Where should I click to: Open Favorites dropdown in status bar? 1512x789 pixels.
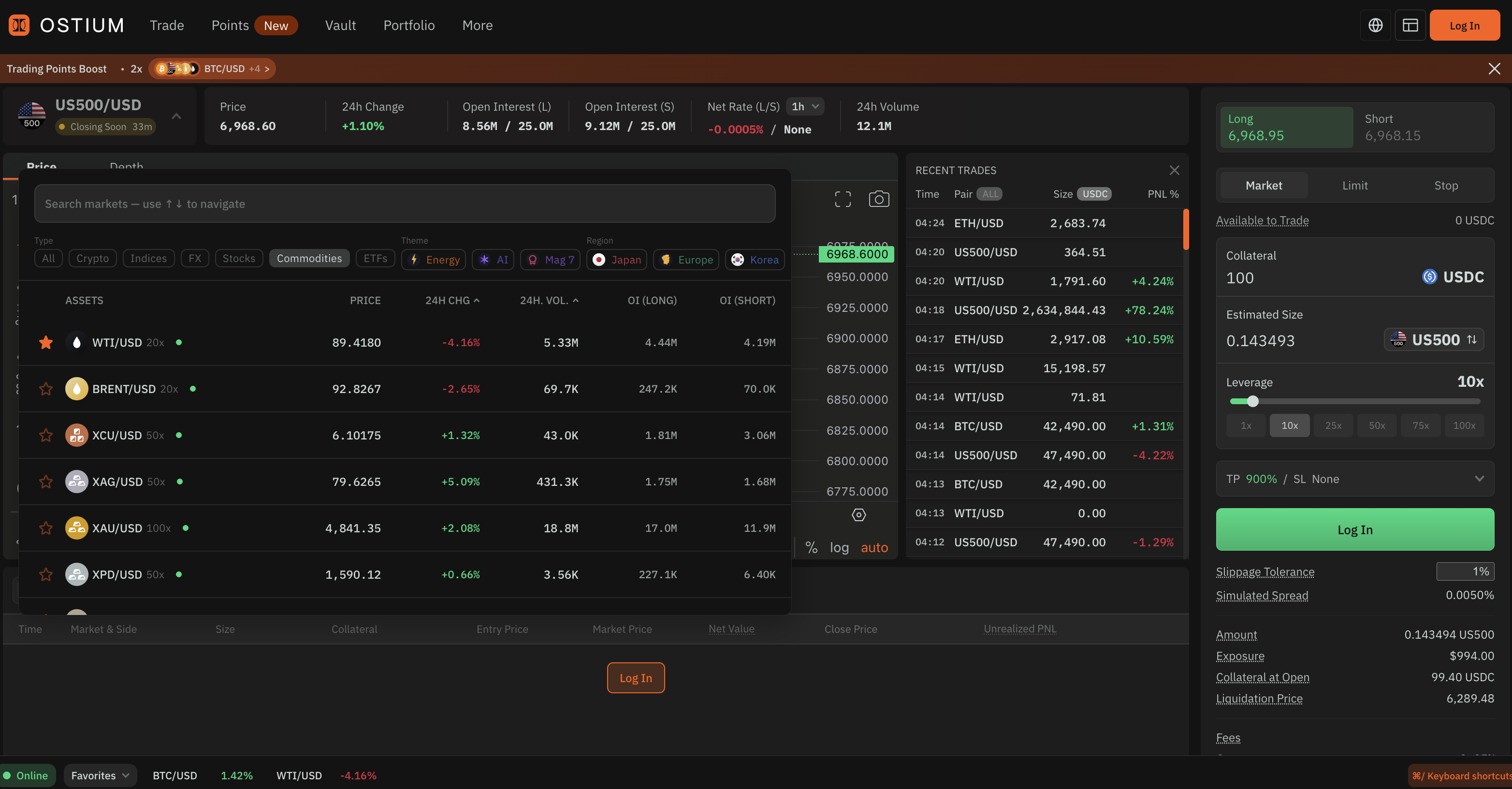tap(100, 775)
